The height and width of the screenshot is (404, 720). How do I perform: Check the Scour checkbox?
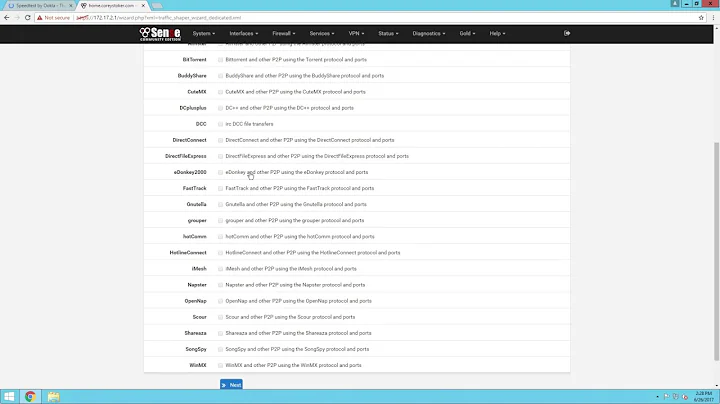click(x=220, y=317)
